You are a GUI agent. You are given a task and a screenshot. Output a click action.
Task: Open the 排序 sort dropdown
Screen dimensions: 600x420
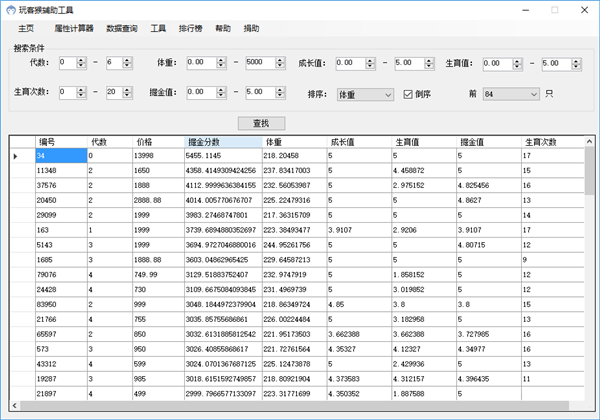pos(364,94)
